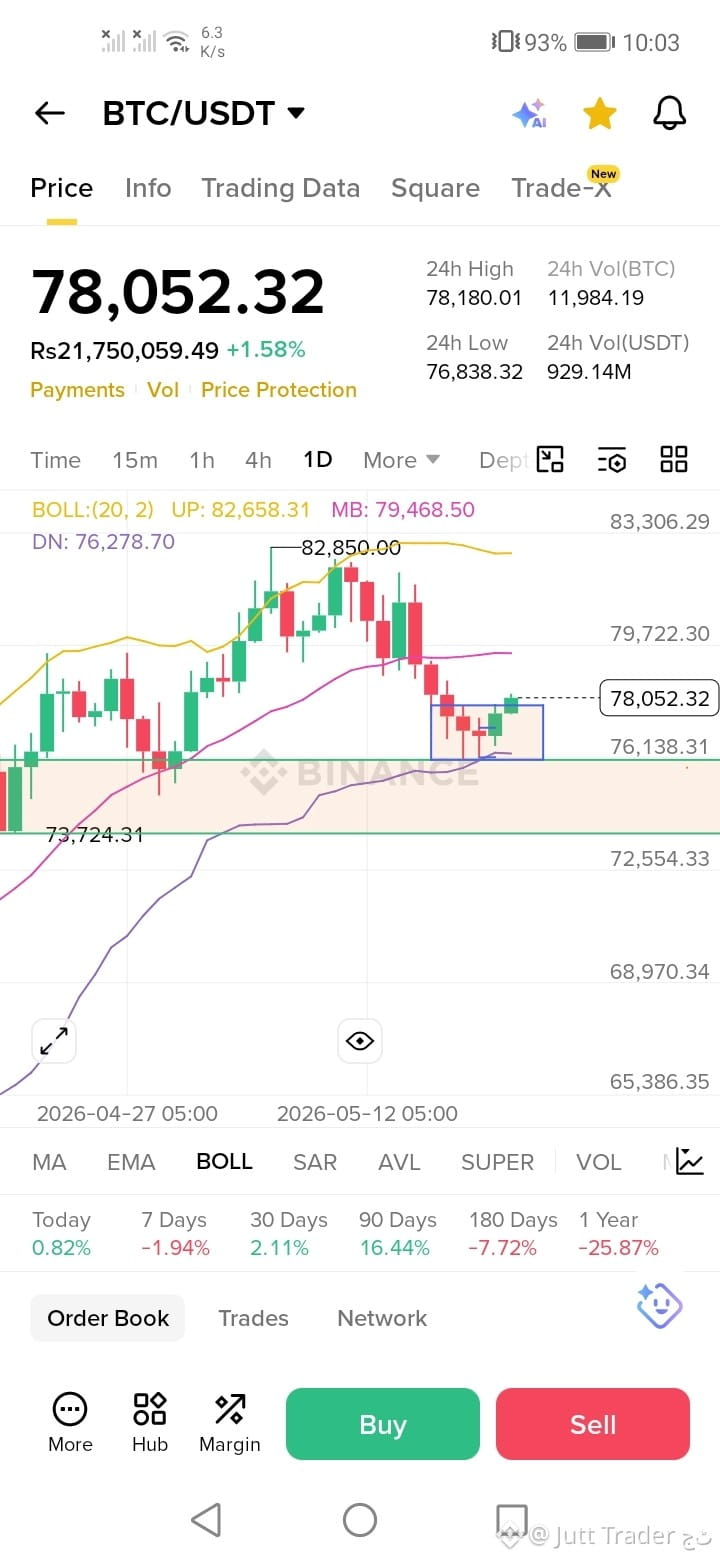
Task: Open the Margin trading icon
Action: [x=230, y=1422]
